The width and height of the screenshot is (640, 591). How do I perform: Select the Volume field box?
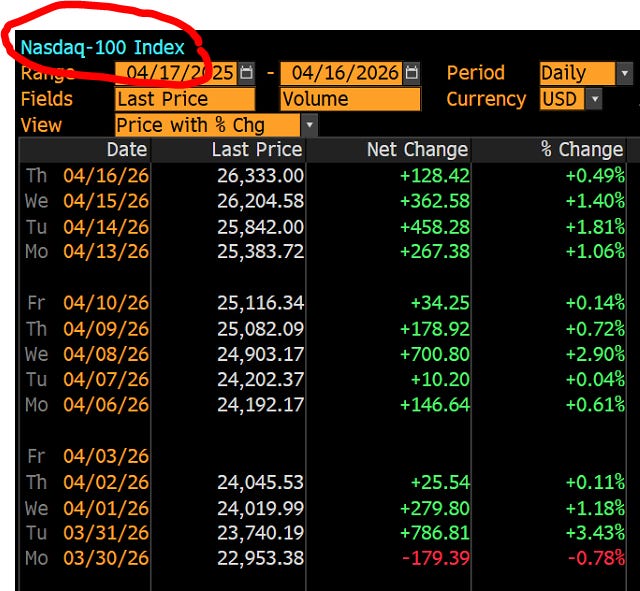click(x=350, y=99)
